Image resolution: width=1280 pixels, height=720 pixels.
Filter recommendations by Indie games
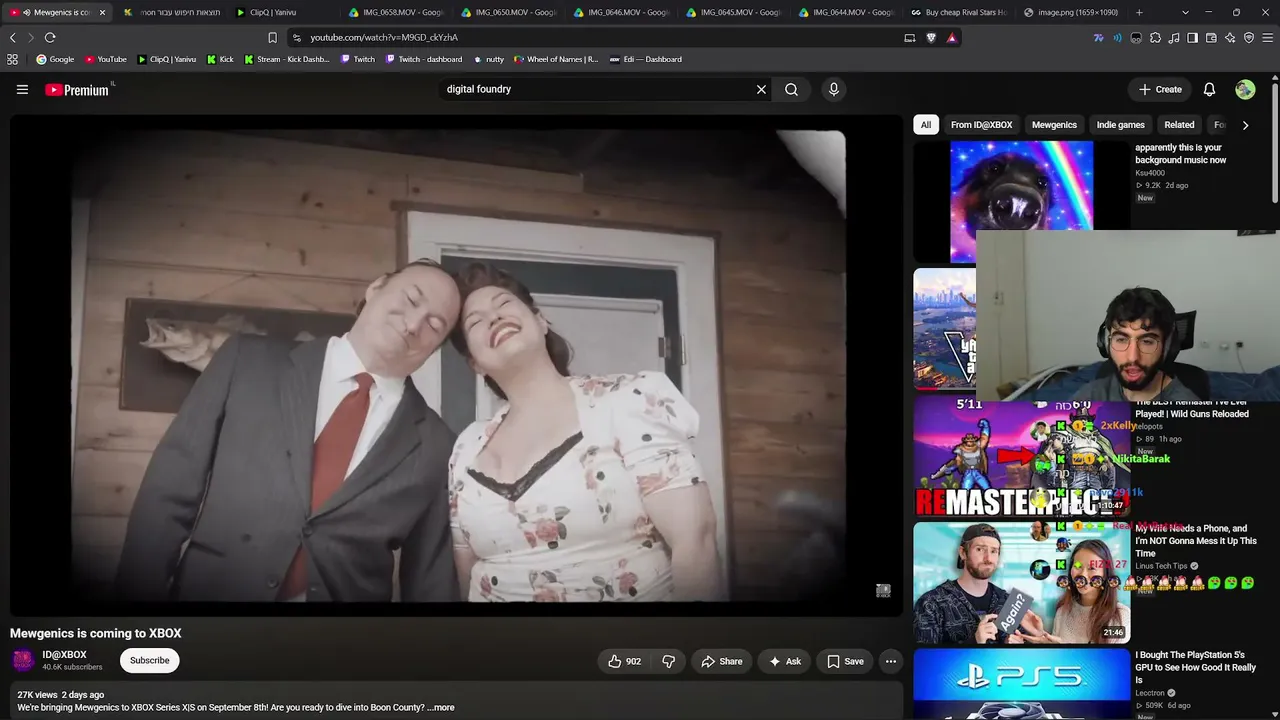[x=1121, y=125]
